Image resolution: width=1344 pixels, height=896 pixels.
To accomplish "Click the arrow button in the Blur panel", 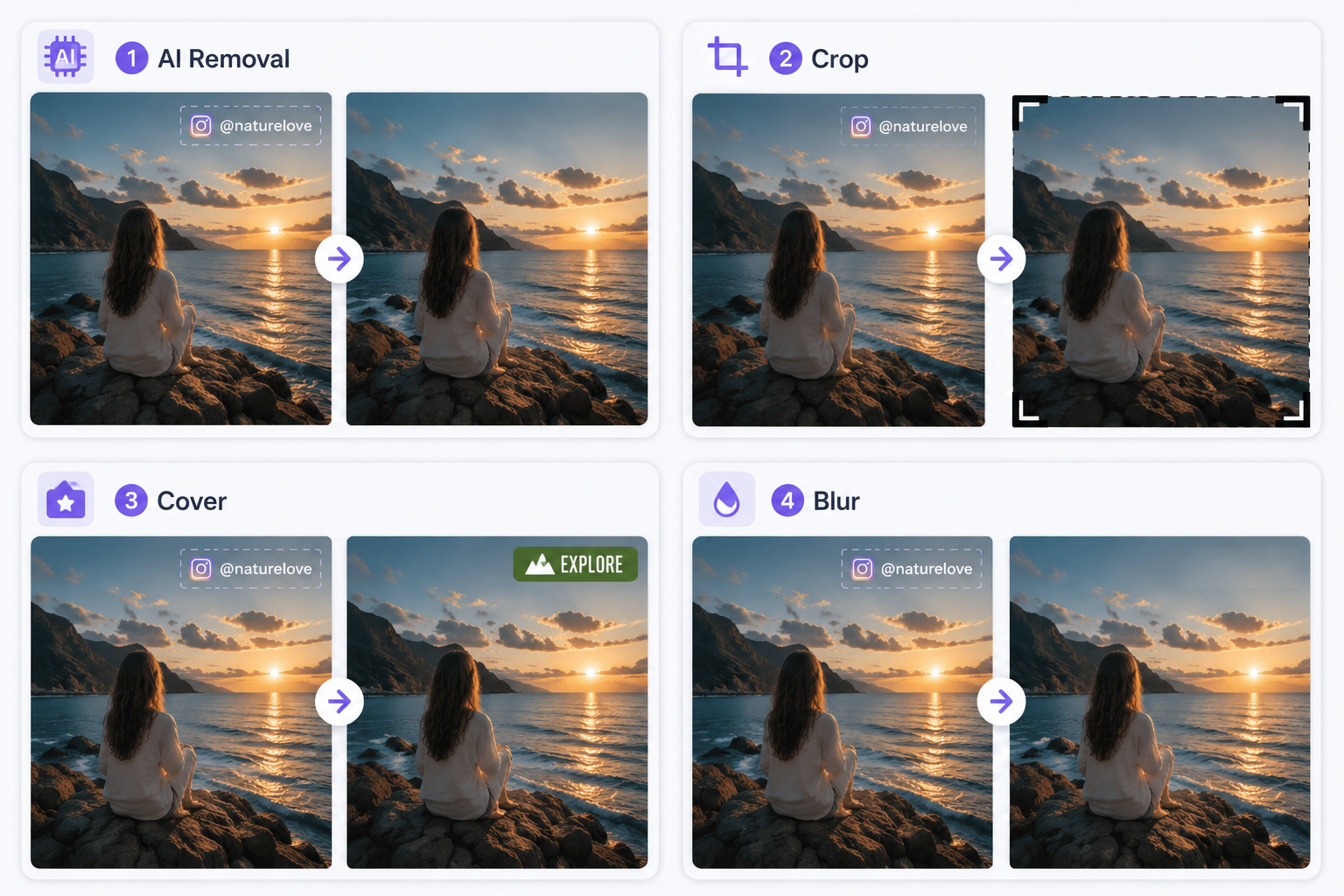I will pos(1001,701).
